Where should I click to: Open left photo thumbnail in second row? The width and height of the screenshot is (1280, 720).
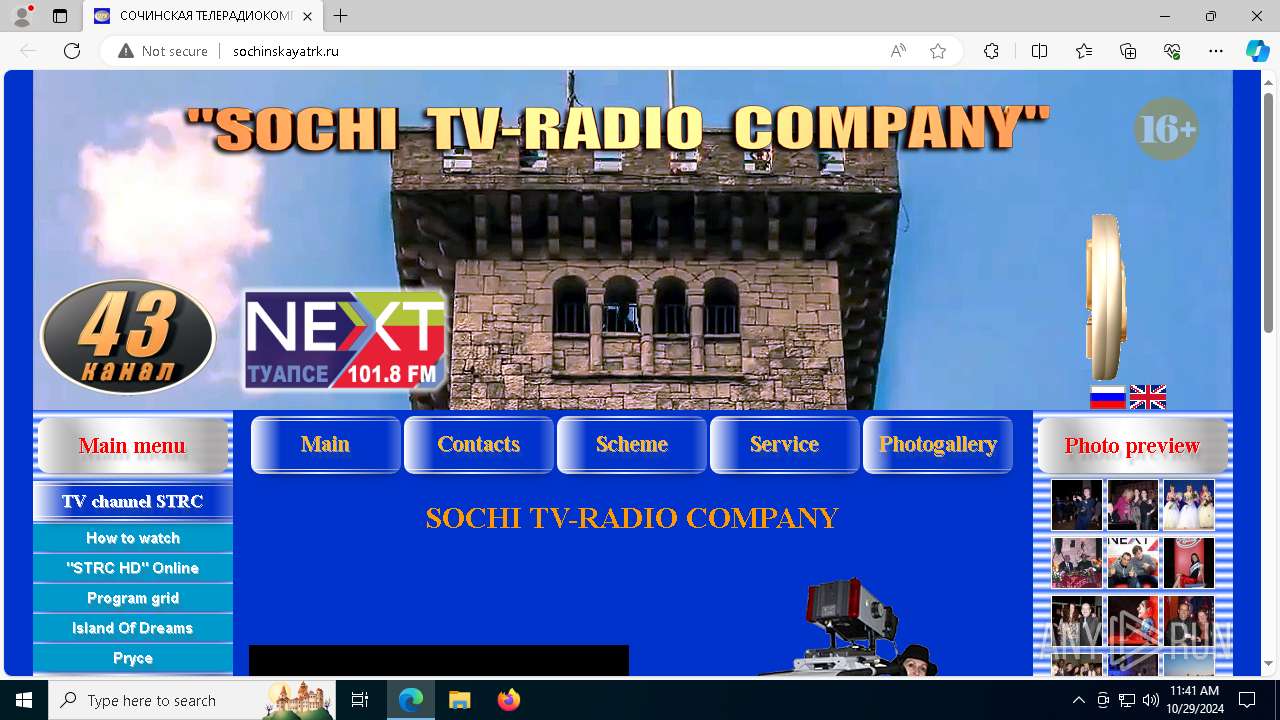point(1077,562)
